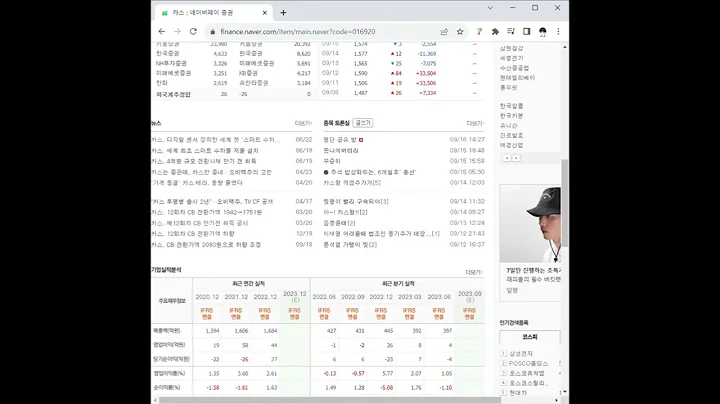Reload the Naver finance page
Image resolution: width=720 pixels, height=404 pixels.
point(193,32)
